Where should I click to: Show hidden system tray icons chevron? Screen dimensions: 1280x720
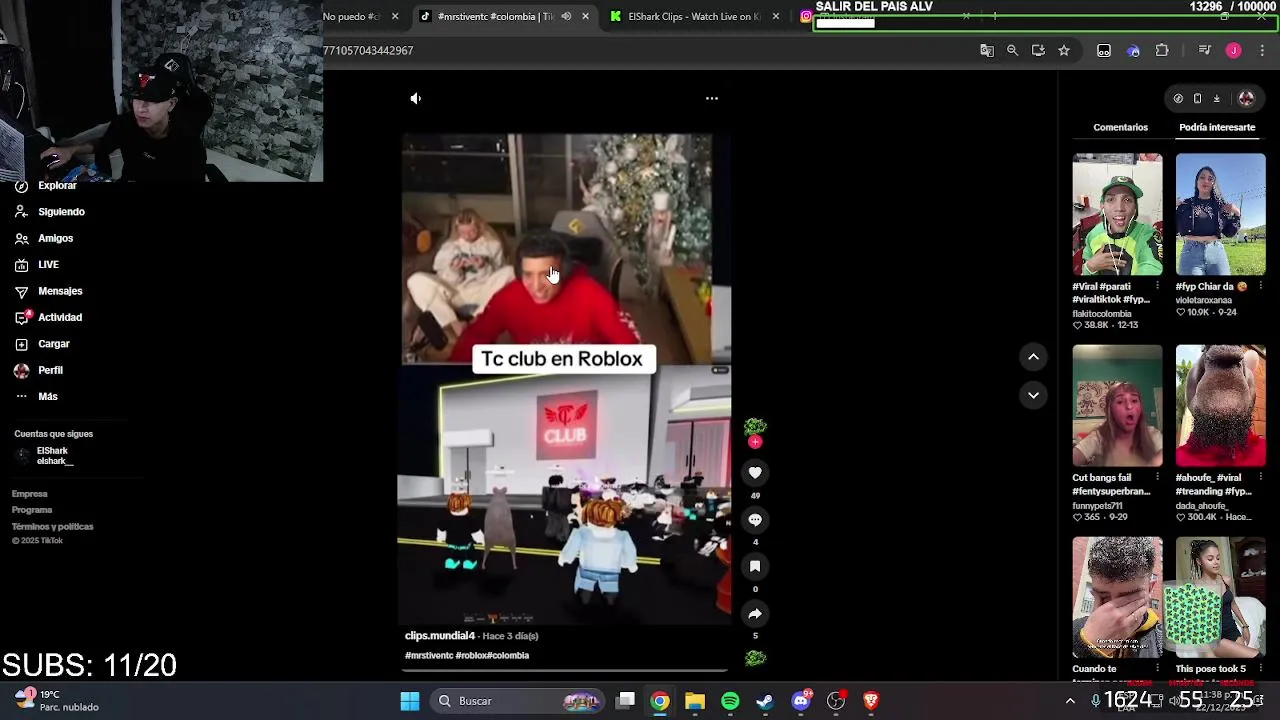pos(1070,701)
